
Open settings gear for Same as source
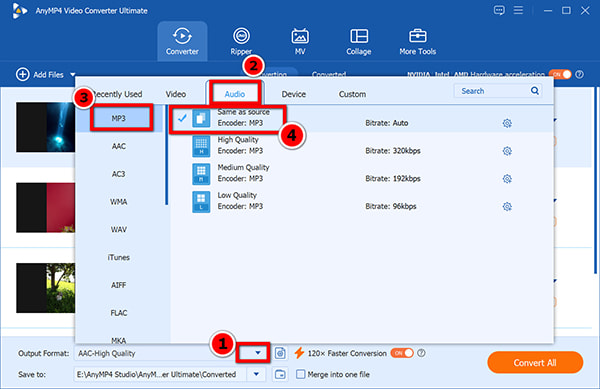[x=507, y=123]
